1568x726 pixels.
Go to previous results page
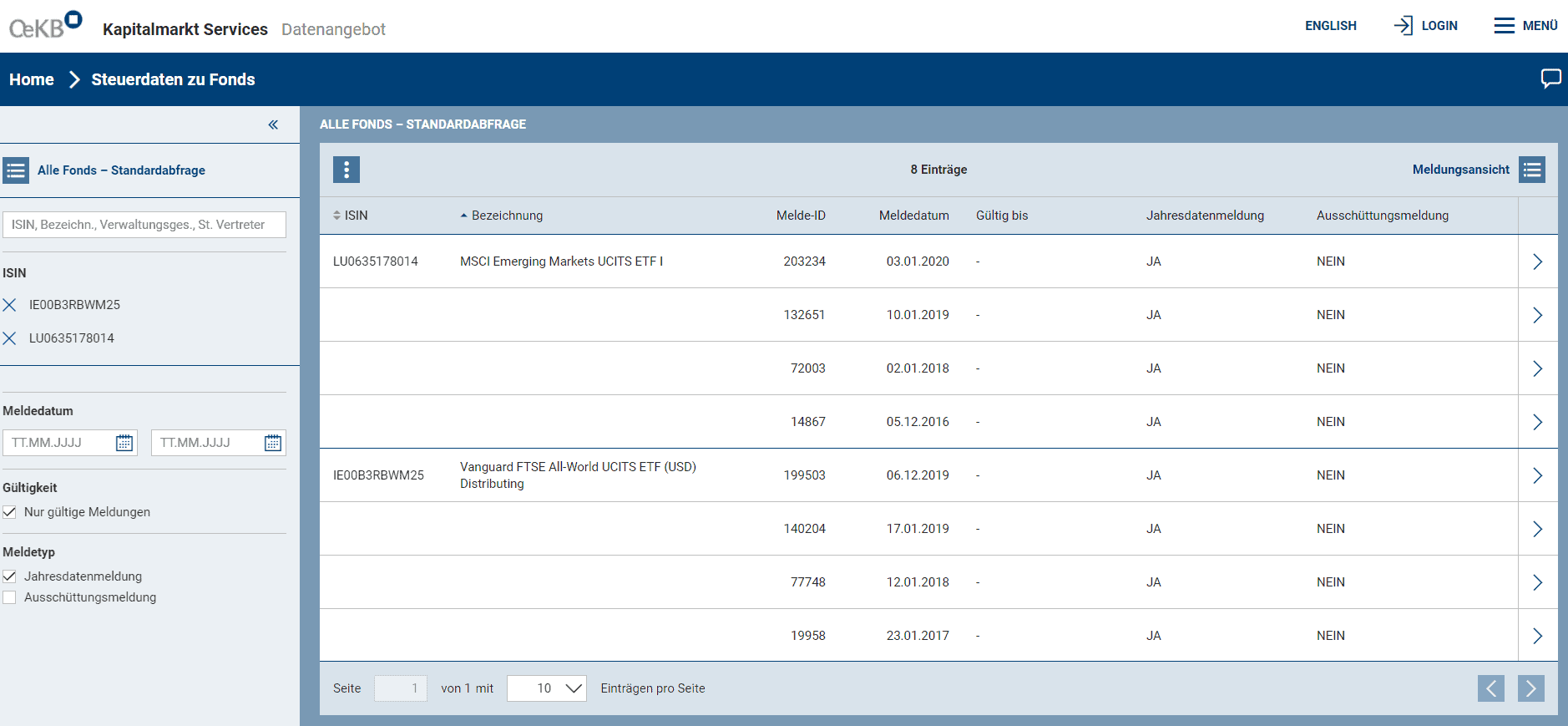[1491, 688]
